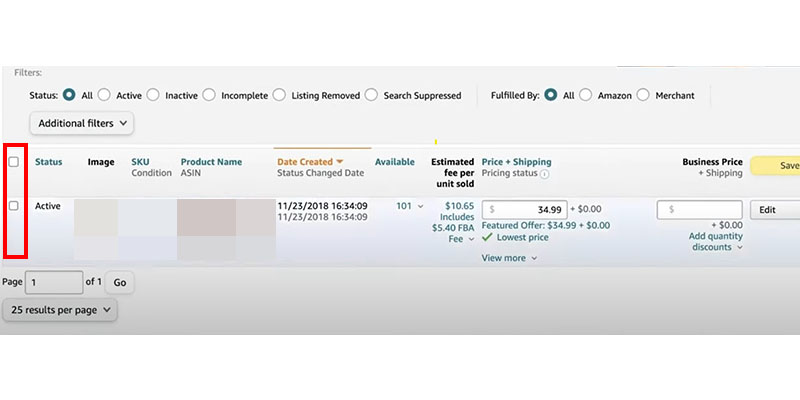Click the green Lowest price checkmark
The height and width of the screenshot is (400, 800).
point(487,238)
